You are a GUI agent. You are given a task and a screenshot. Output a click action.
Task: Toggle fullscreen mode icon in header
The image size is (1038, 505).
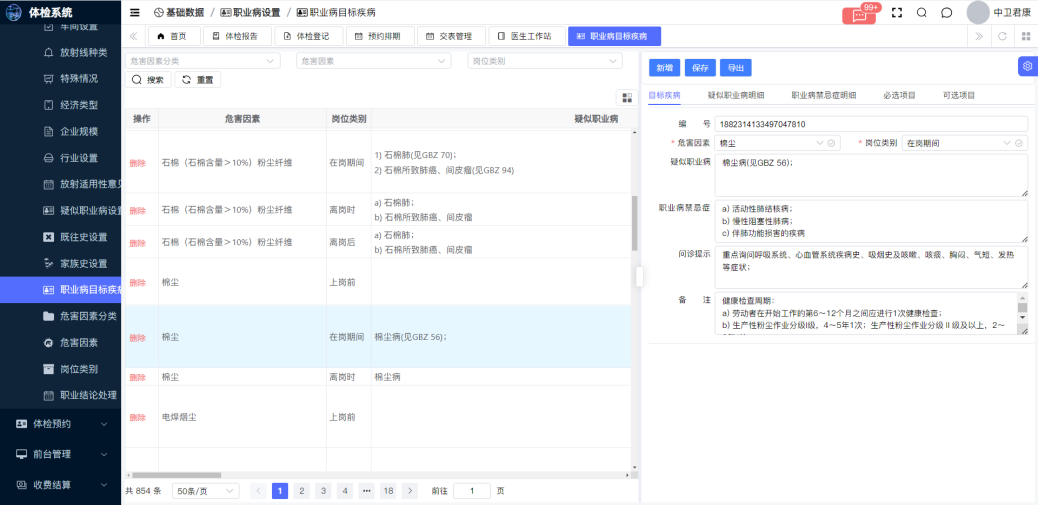click(x=896, y=13)
